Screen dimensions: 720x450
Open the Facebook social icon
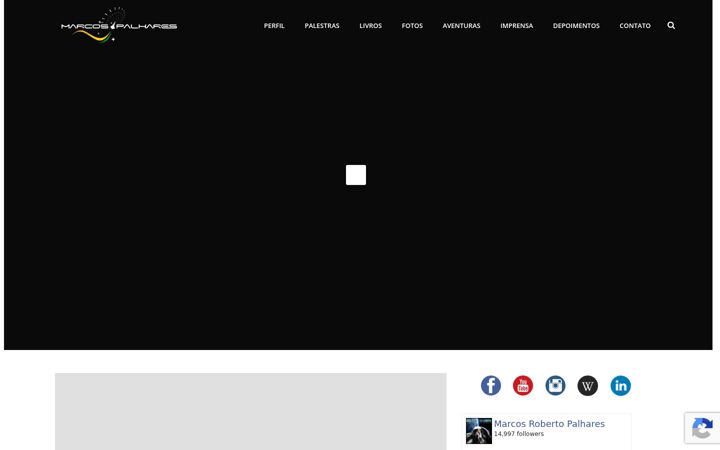(491, 385)
